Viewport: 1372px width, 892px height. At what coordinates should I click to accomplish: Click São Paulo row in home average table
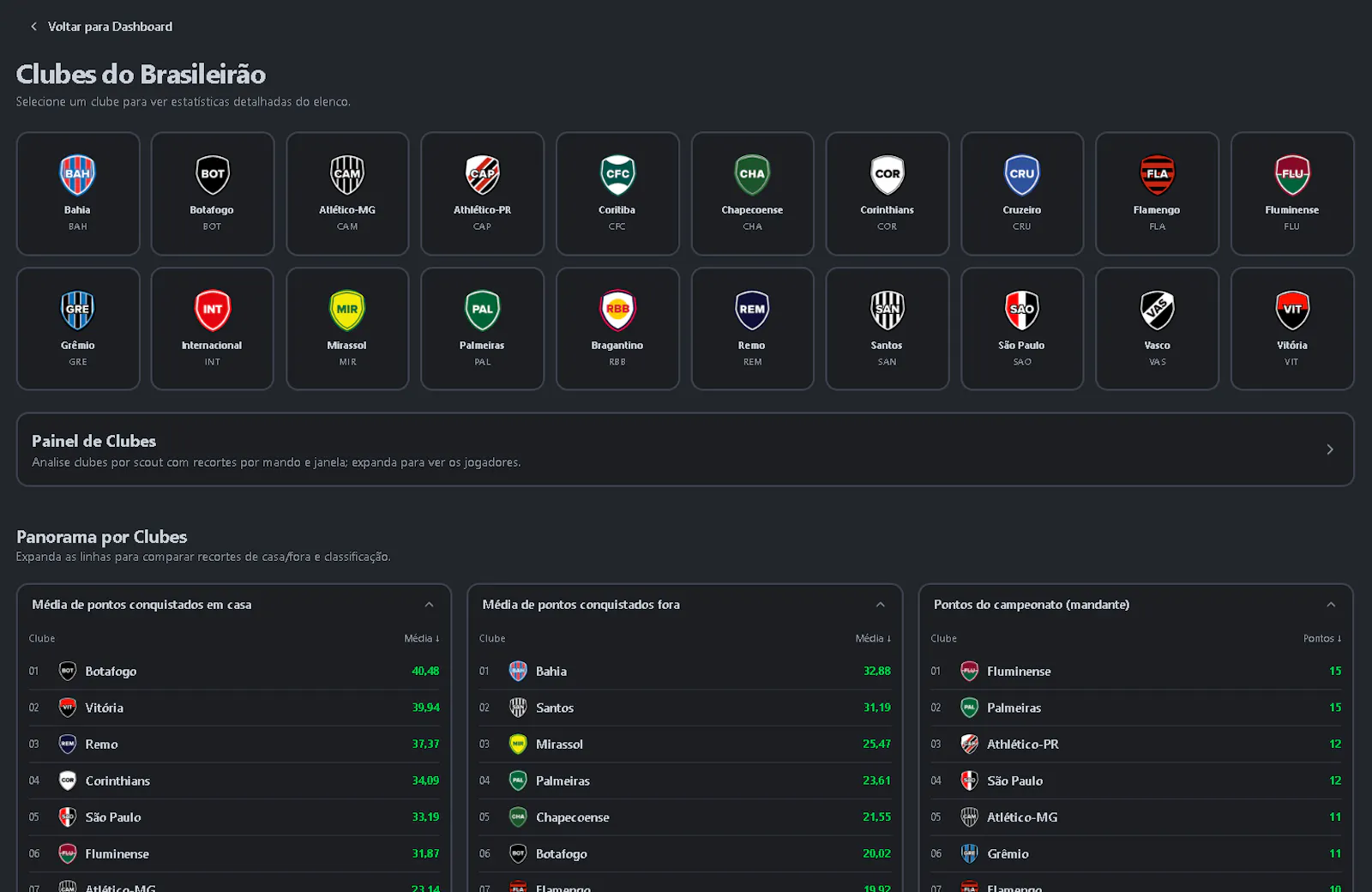(x=234, y=817)
